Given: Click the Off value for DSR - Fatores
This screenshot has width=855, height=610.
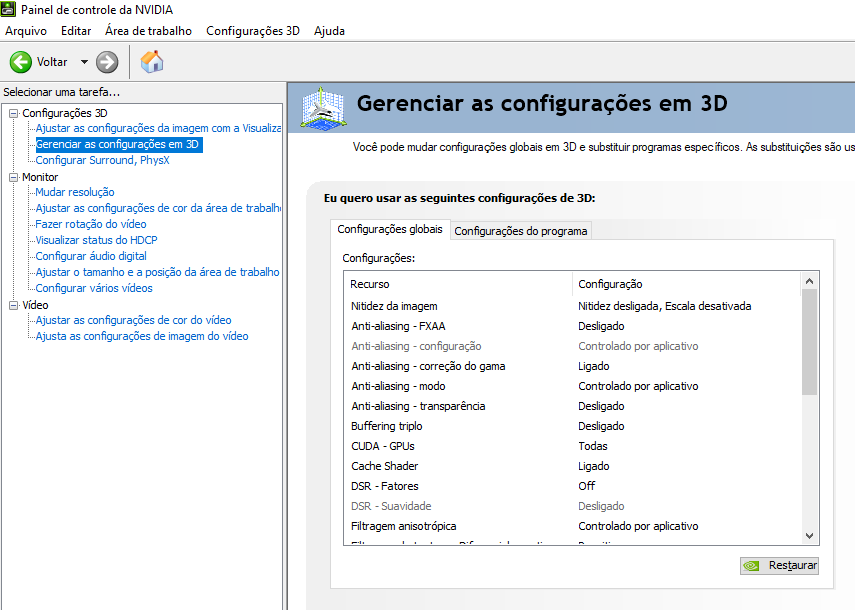Looking at the screenshot, I should [x=587, y=486].
